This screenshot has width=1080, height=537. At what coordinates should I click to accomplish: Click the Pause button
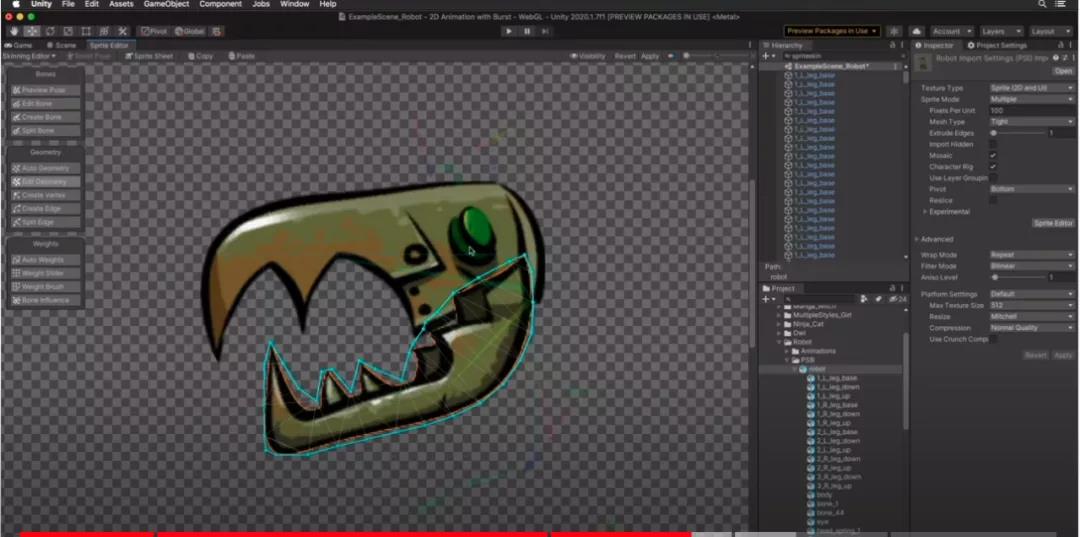coord(527,31)
